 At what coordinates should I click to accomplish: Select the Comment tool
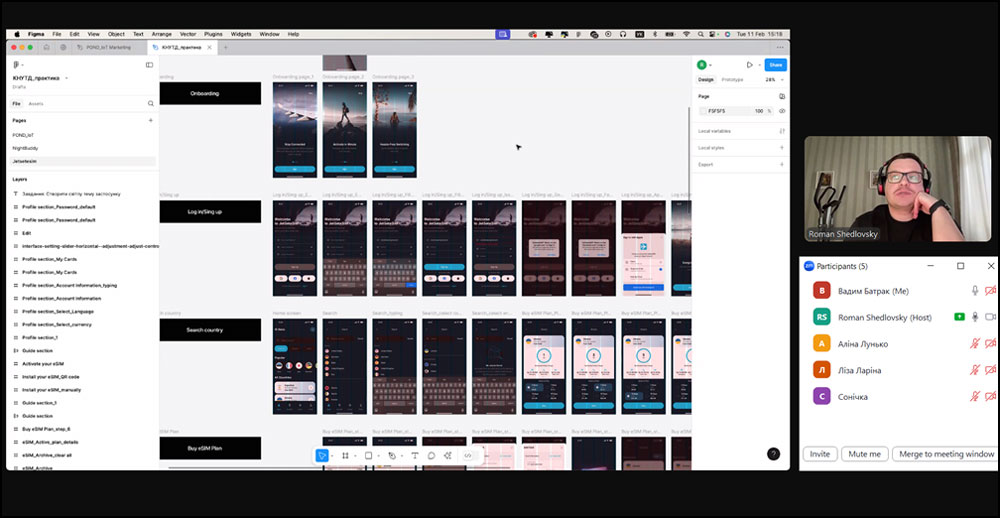(x=431, y=455)
